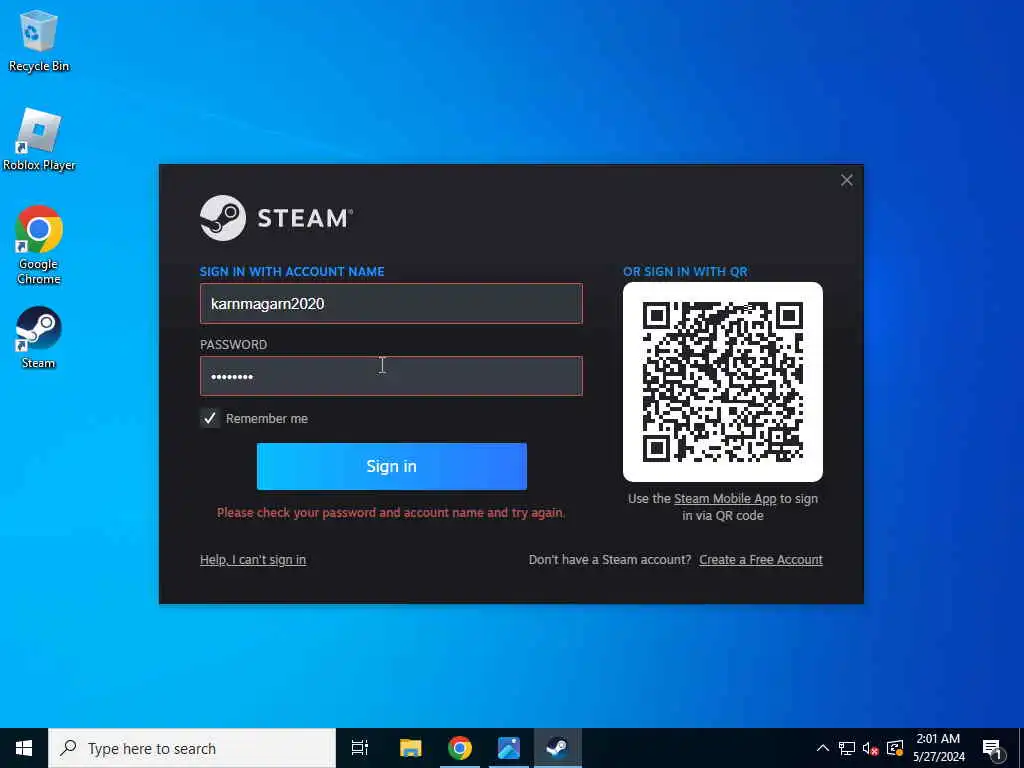Select the Steam desktop shortcut

click(x=39, y=338)
